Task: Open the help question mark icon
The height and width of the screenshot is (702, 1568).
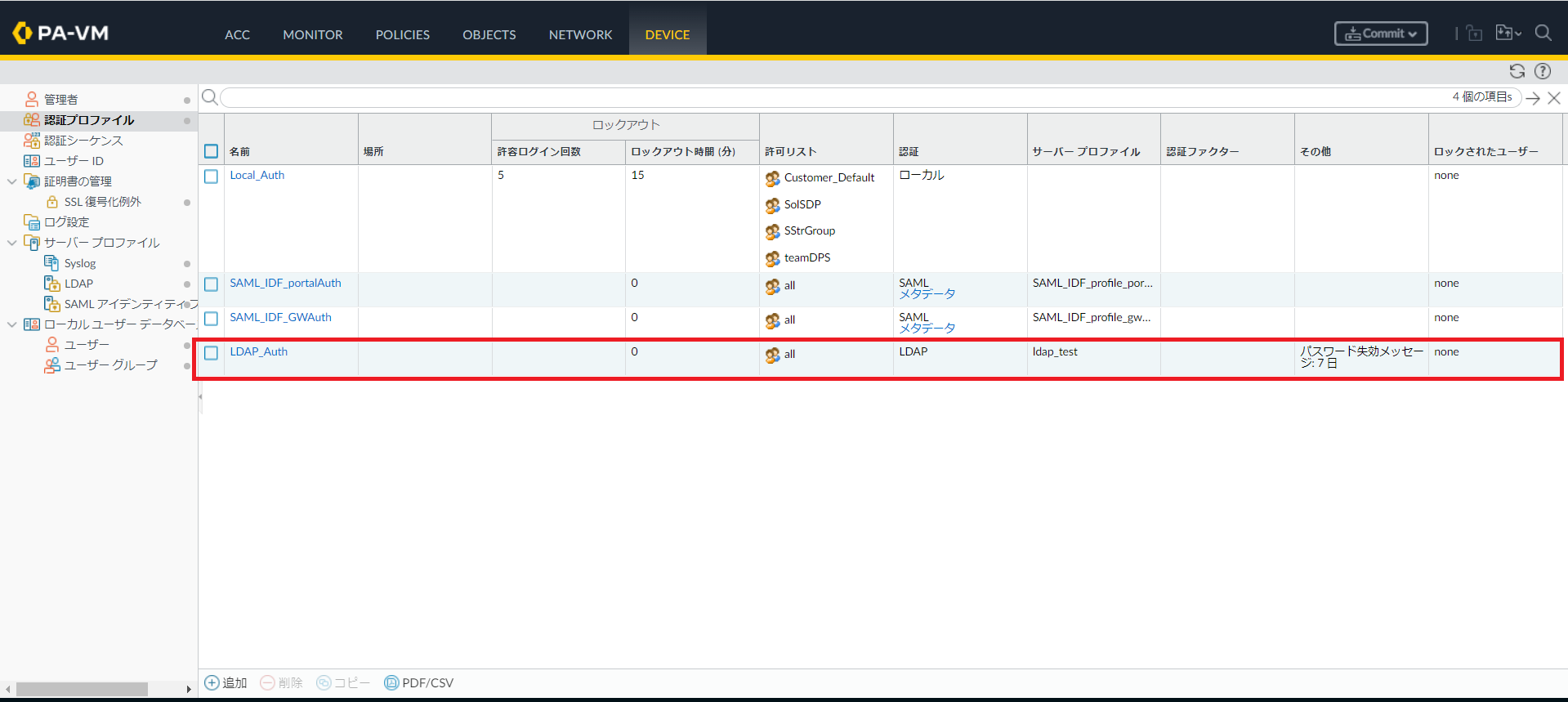Action: [1543, 71]
